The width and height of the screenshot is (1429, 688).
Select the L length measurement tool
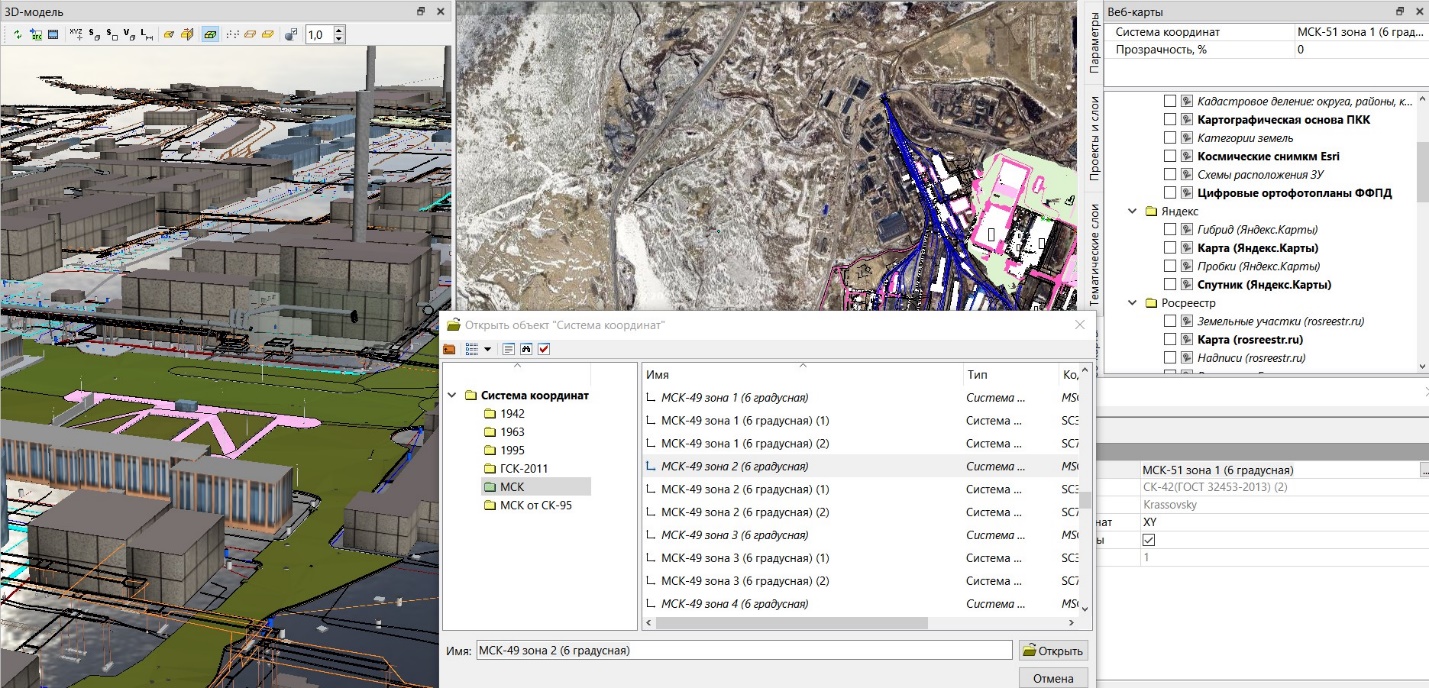(x=147, y=35)
